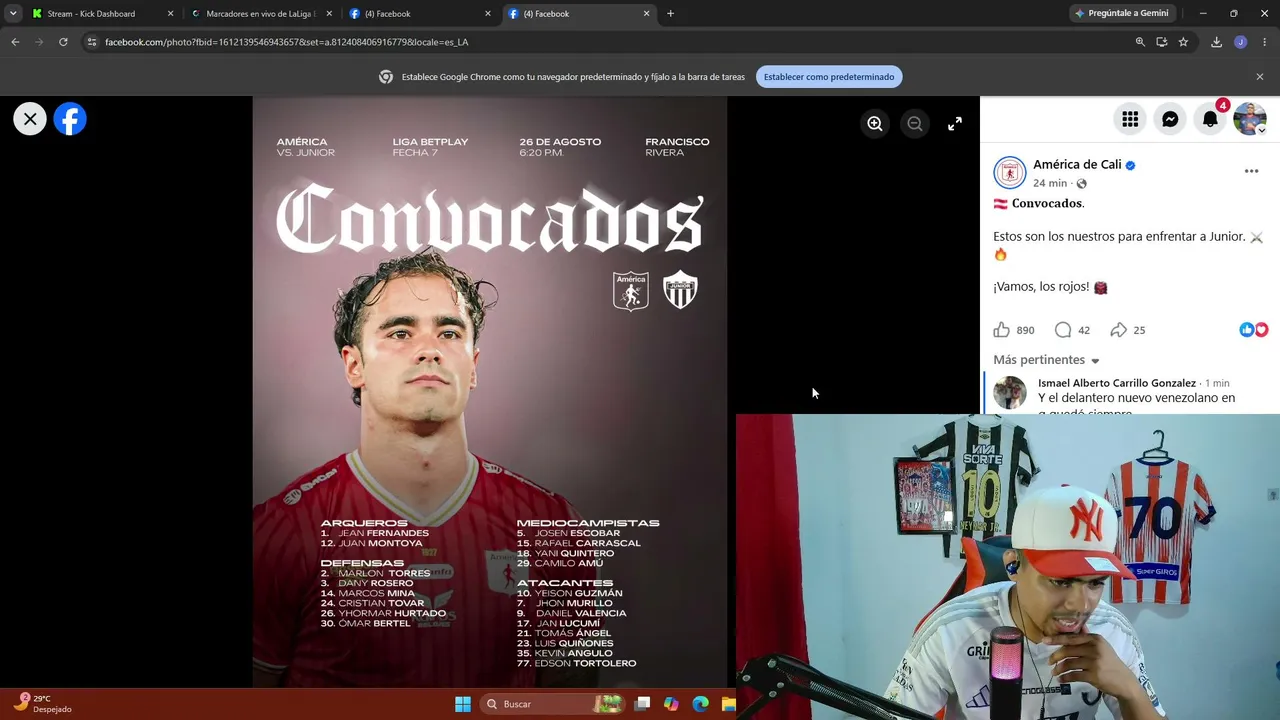Dismiss the default browser infobar
Image resolution: width=1280 pixels, height=720 pixels.
click(1260, 77)
